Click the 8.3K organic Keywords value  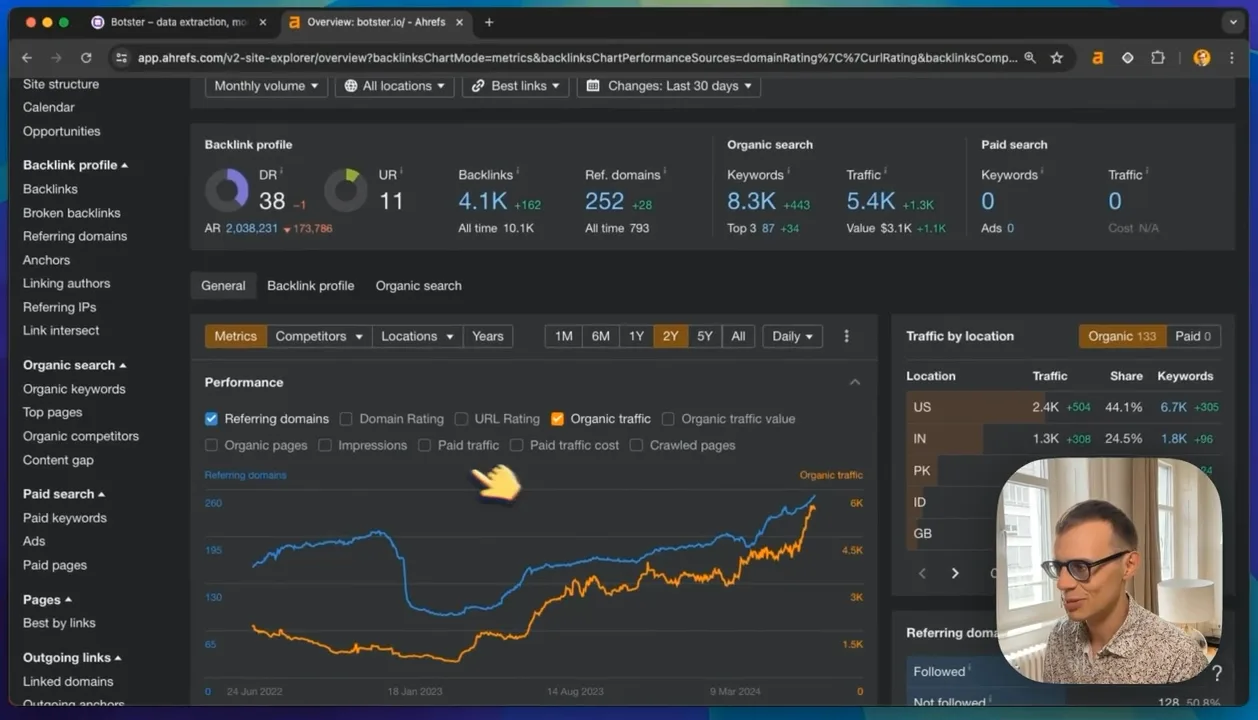click(752, 201)
